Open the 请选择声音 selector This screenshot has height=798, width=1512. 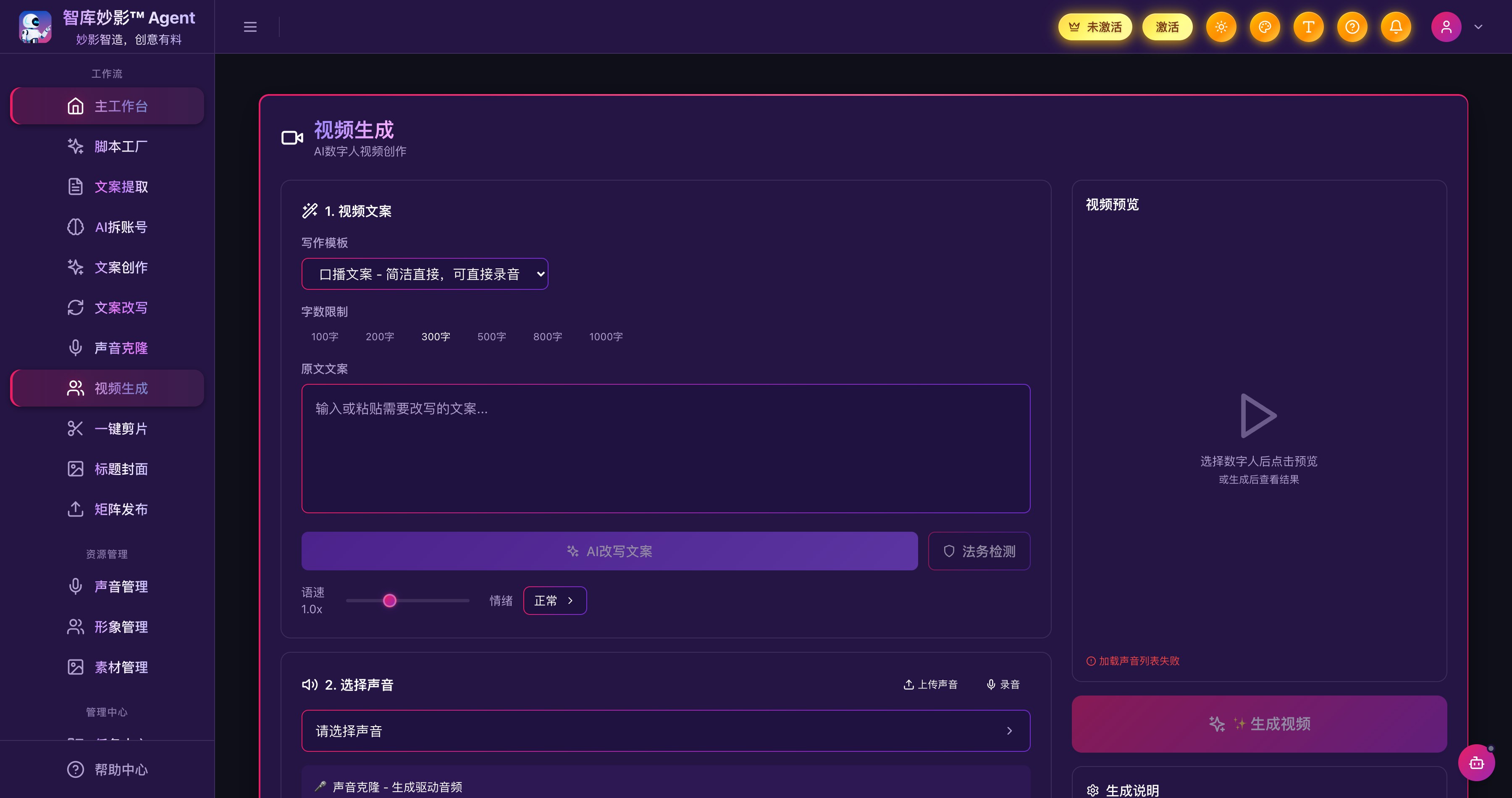coord(666,731)
